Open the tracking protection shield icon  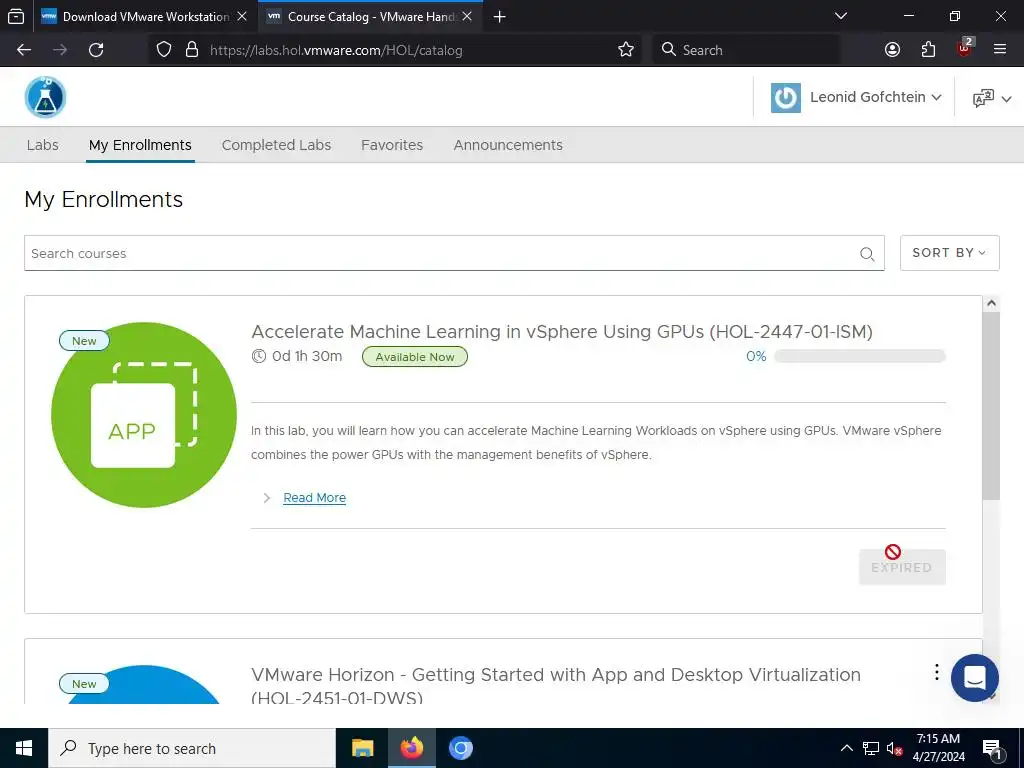(x=164, y=50)
